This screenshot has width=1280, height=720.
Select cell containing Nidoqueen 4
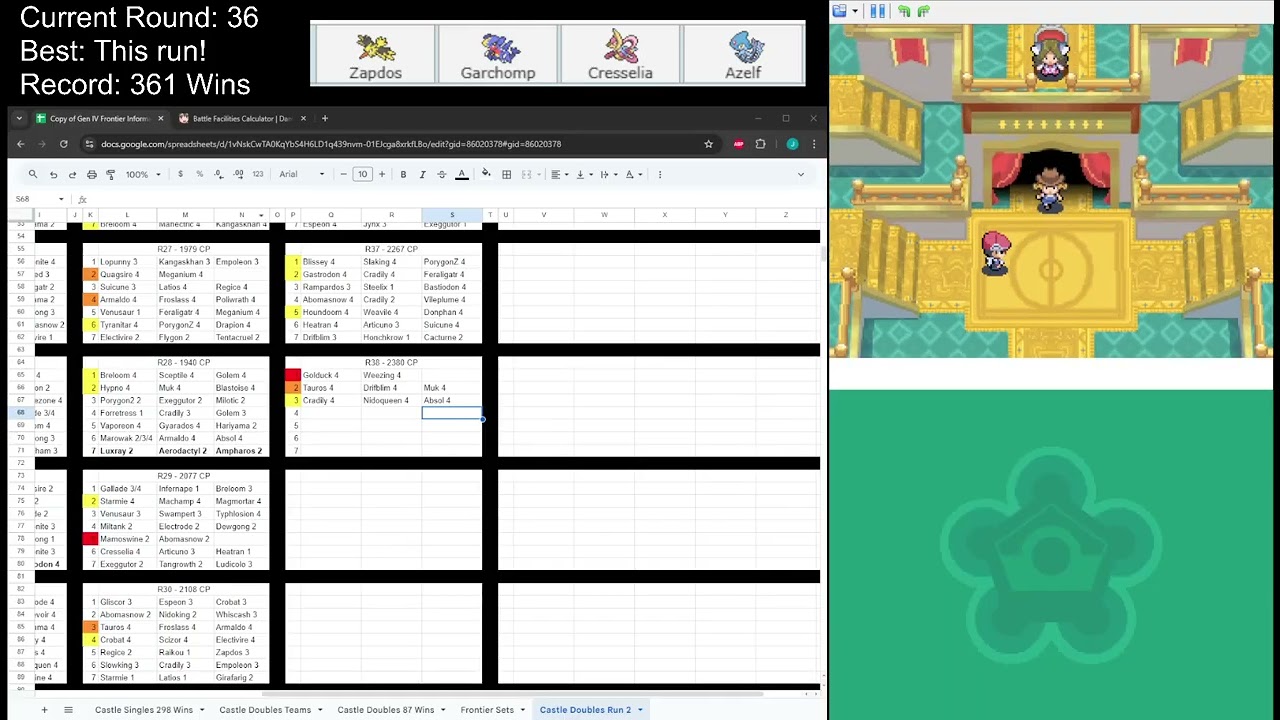click(x=391, y=400)
